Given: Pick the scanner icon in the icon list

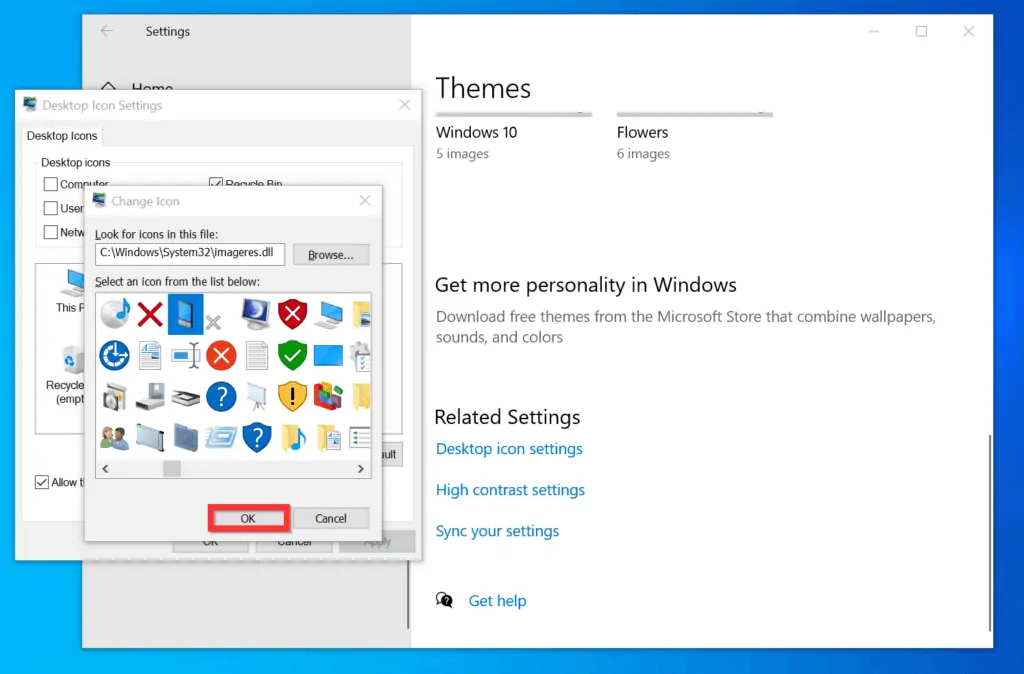Looking at the screenshot, I should [186, 397].
